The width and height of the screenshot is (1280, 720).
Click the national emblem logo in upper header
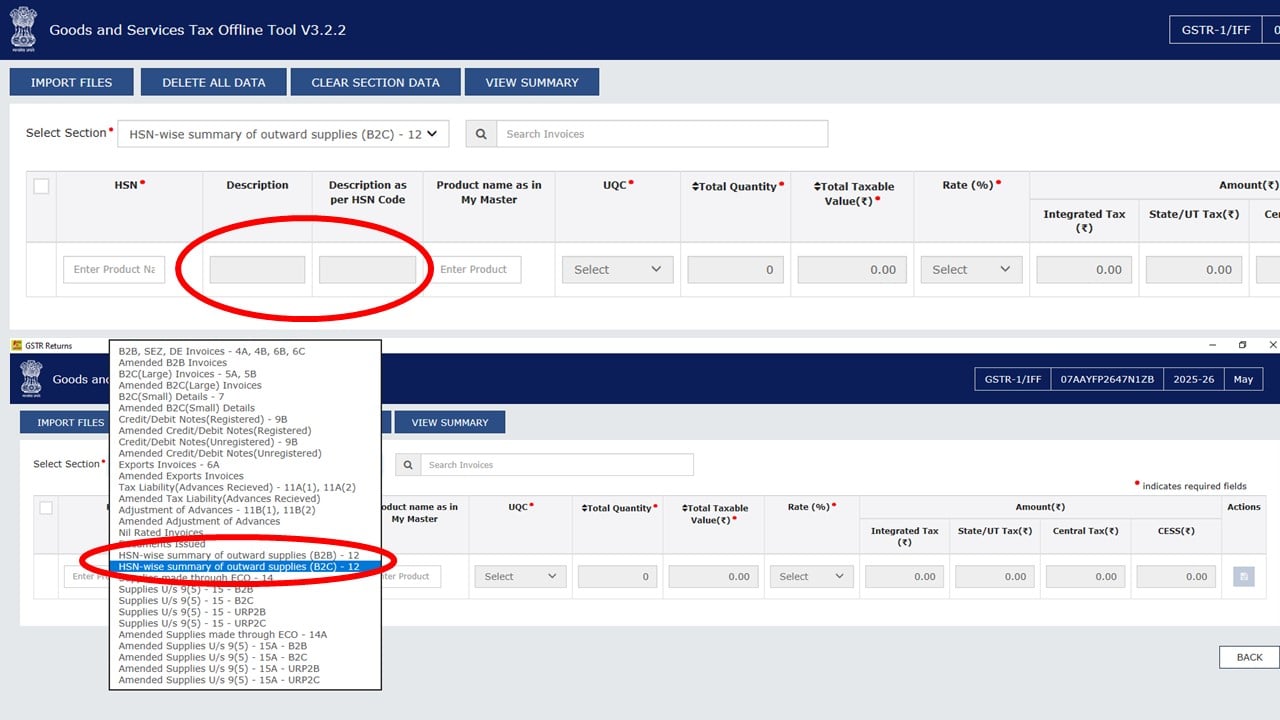(x=23, y=28)
